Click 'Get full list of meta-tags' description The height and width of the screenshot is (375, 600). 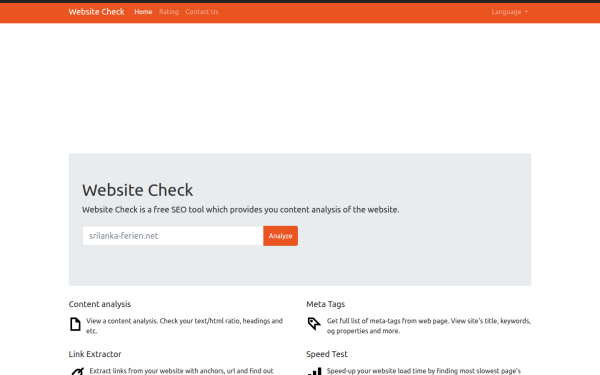429,326
